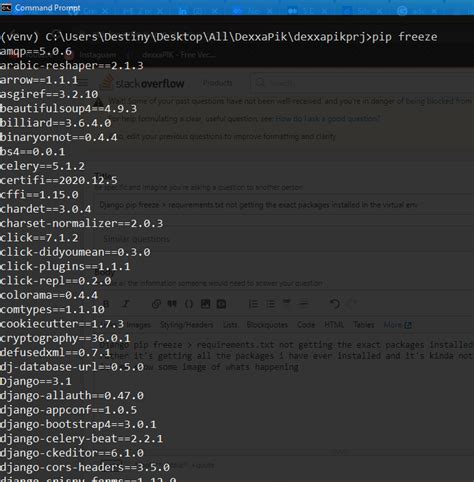Click the 'dj-database-url==0.5.0' line
474x482 pixels.
(x=72, y=367)
